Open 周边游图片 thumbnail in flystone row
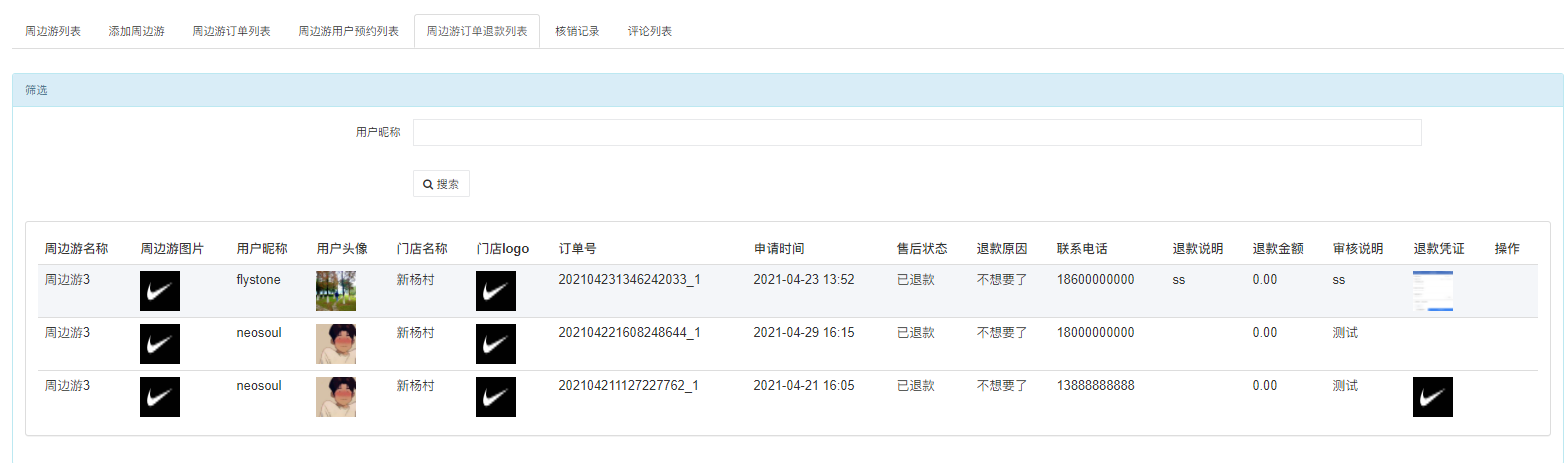The height and width of the screenshot is (463, 1568). pos(160,291)
